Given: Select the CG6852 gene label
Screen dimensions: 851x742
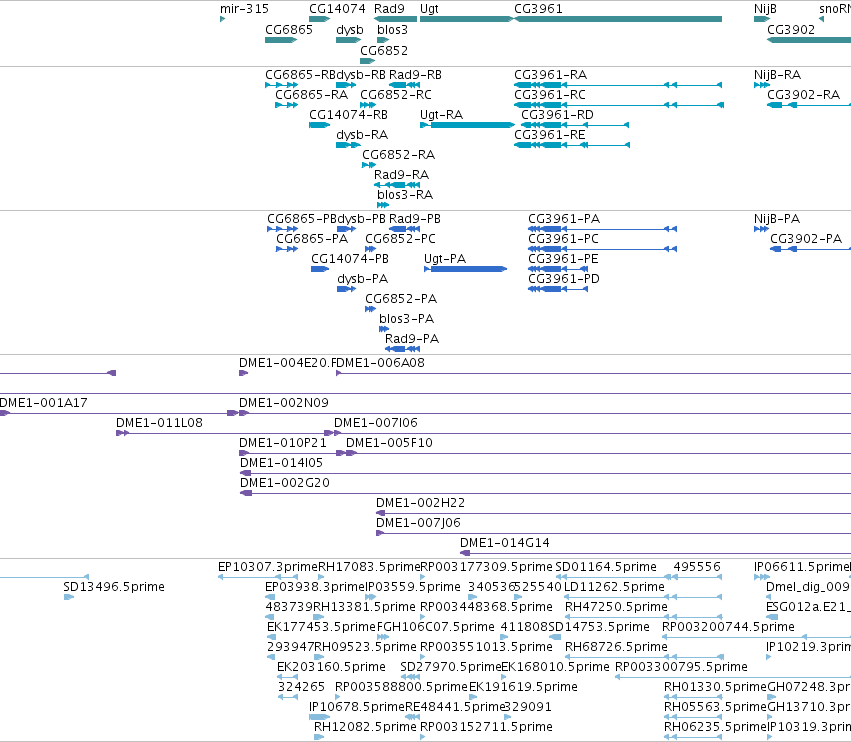Looking at the screenshot, I should click(x=384, y=50).
